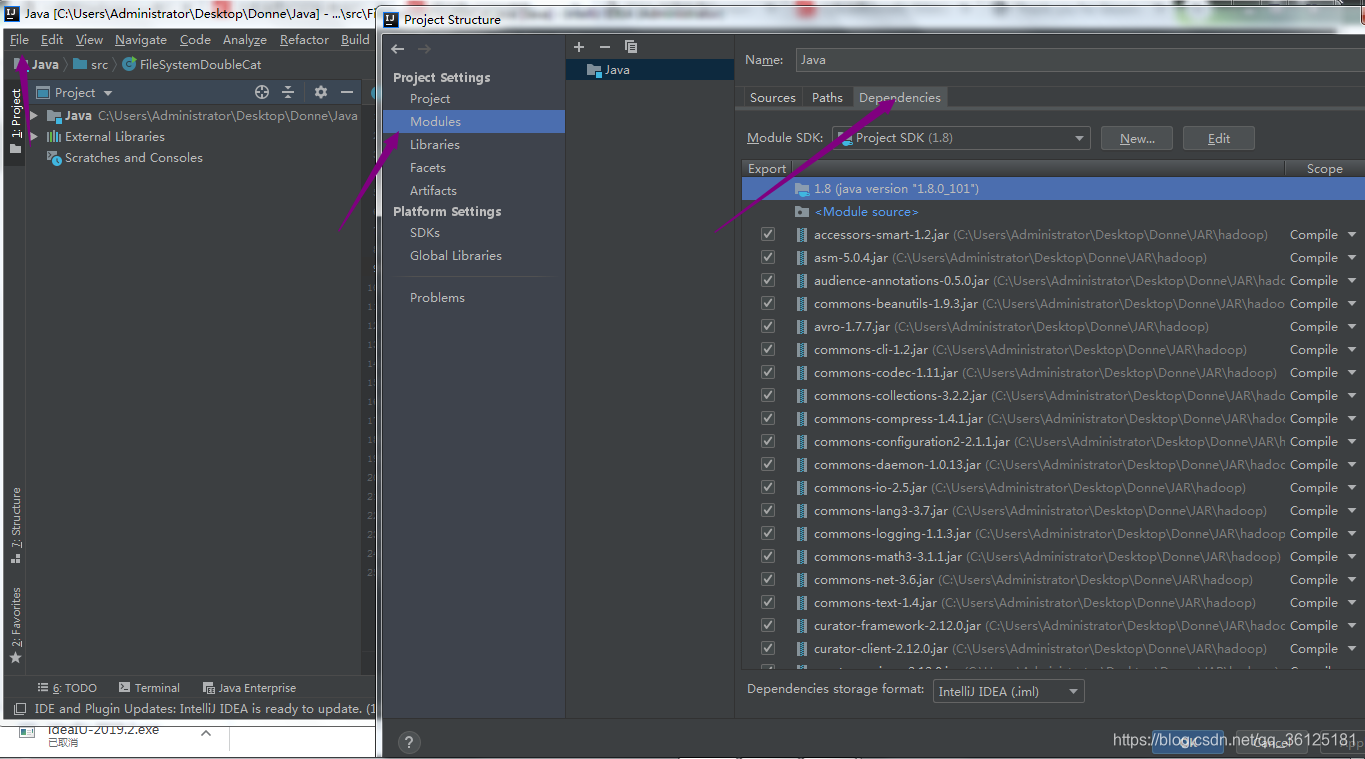1365x759 pixels.
Task: Open the TODO tool window
Action: (67, 688)
